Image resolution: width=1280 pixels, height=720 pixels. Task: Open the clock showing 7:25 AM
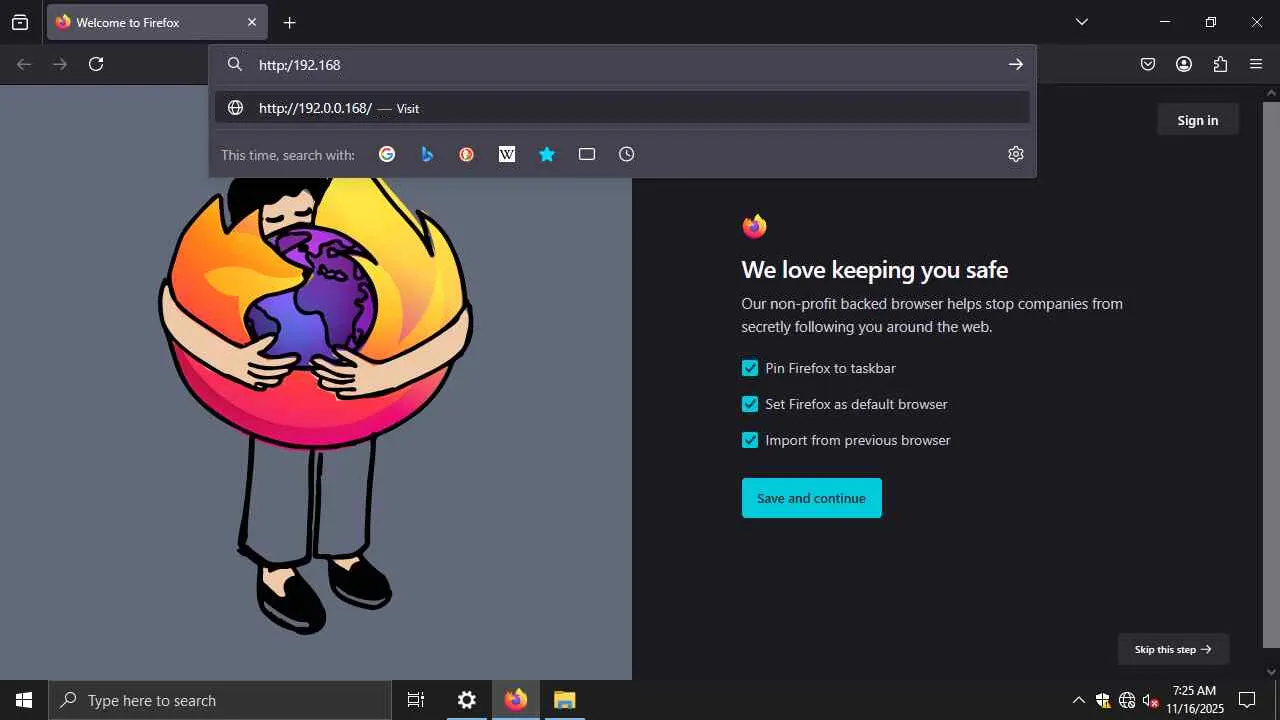tap(1195, 700)
